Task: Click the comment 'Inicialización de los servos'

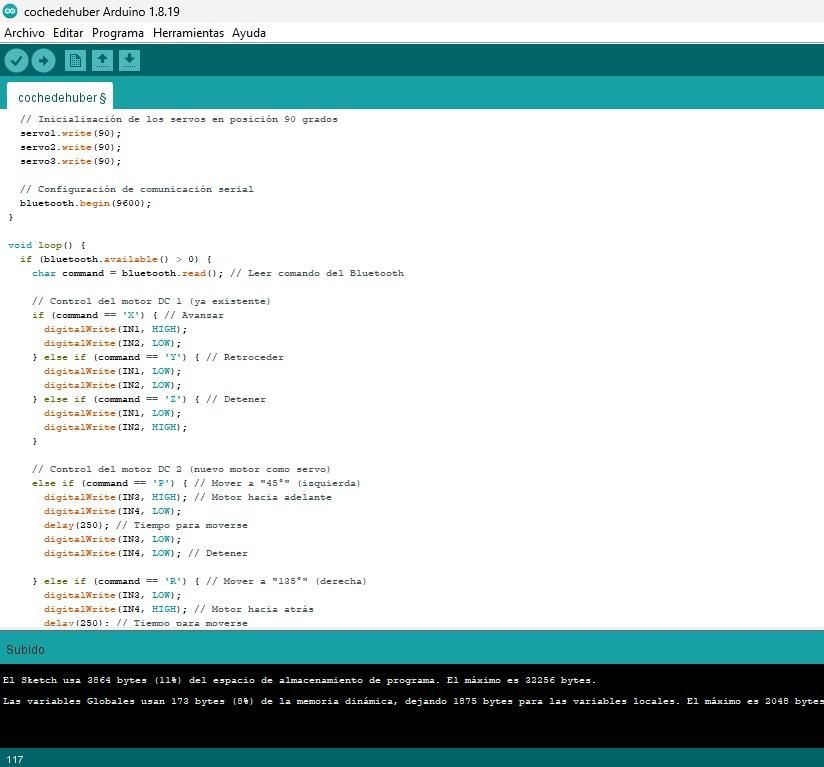Action: pos(179,119)
